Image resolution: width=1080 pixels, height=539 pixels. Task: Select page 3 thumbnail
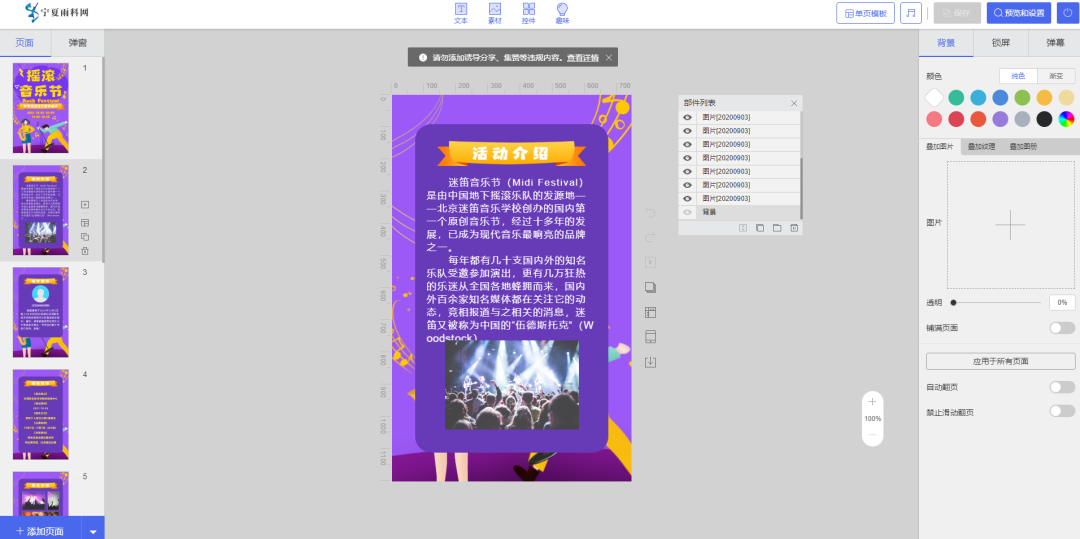pyautogui.click(x=41, y=313)
